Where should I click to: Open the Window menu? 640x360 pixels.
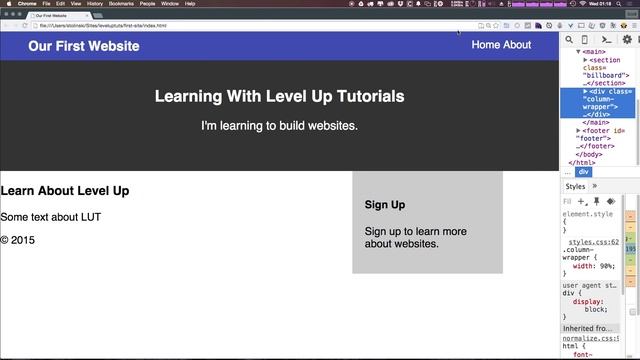pos(170,4)
